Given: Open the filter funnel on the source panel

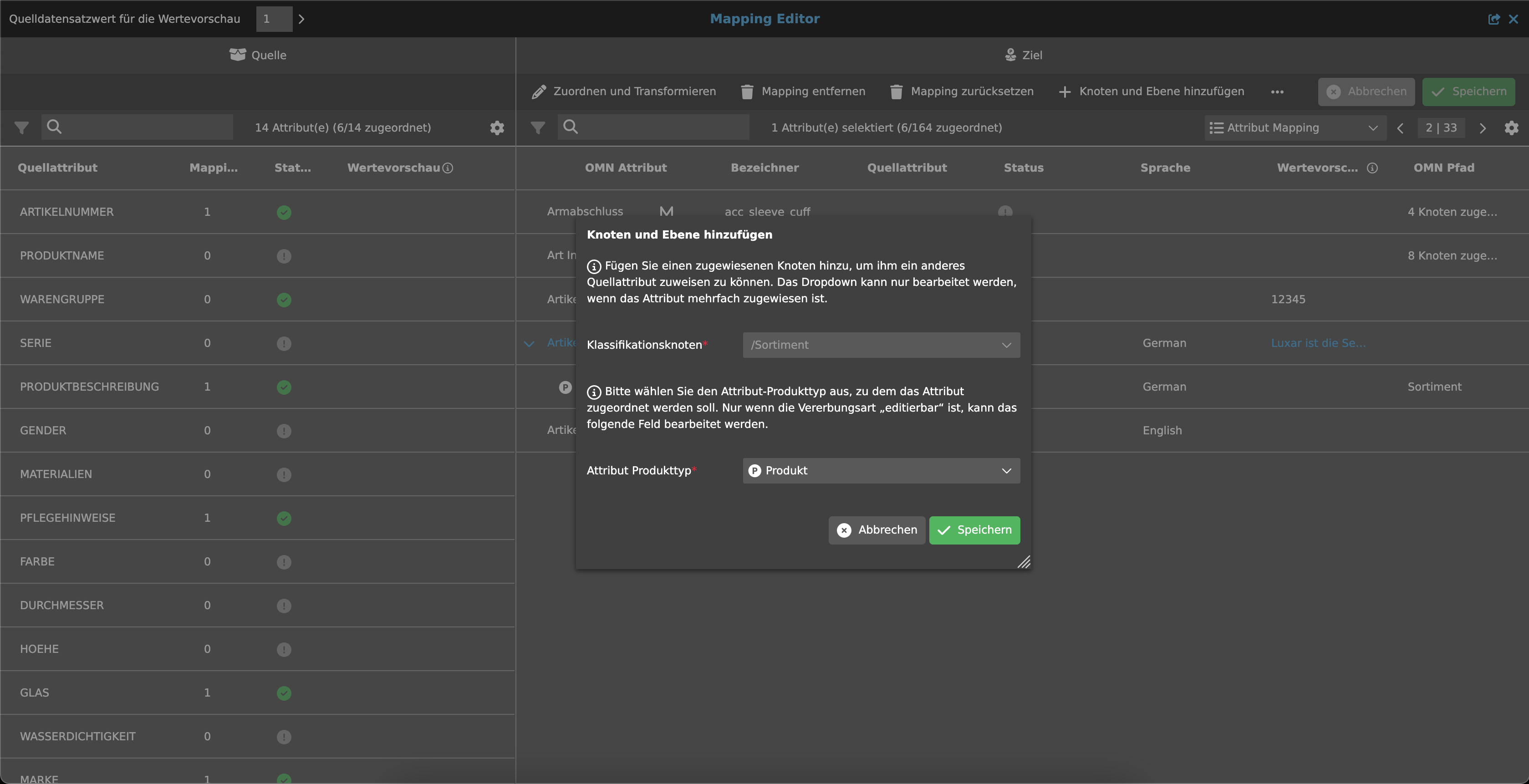Looking at the screenshot, I should [21, 127].
